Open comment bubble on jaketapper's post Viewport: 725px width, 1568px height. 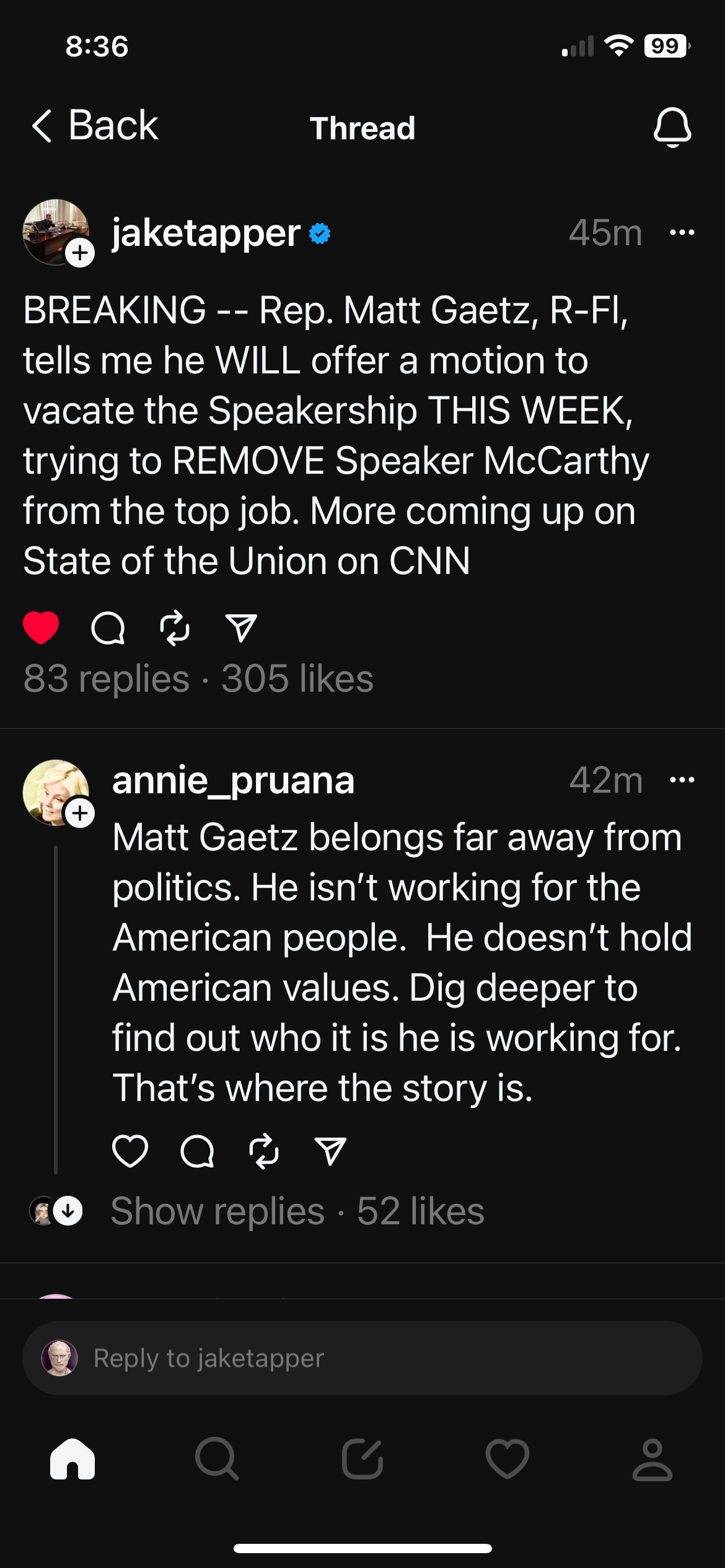click(108, 628)
